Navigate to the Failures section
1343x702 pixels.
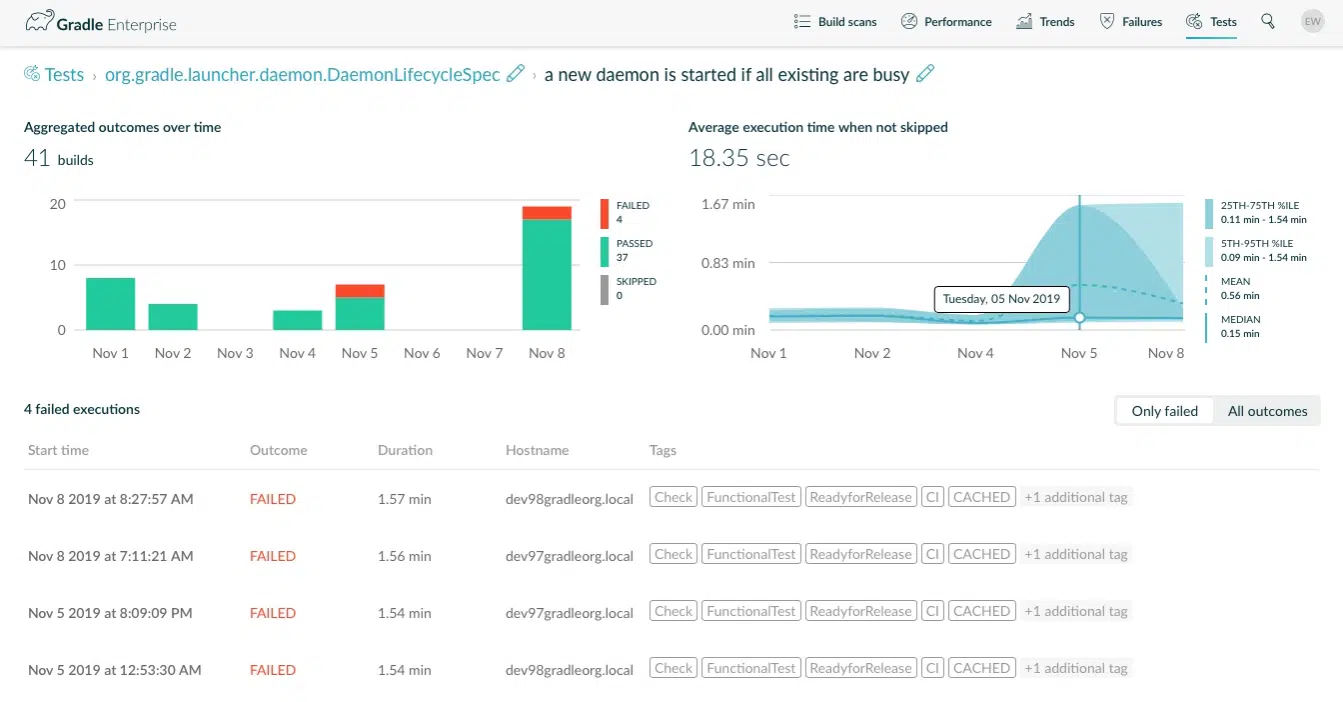pos(1107,19)
